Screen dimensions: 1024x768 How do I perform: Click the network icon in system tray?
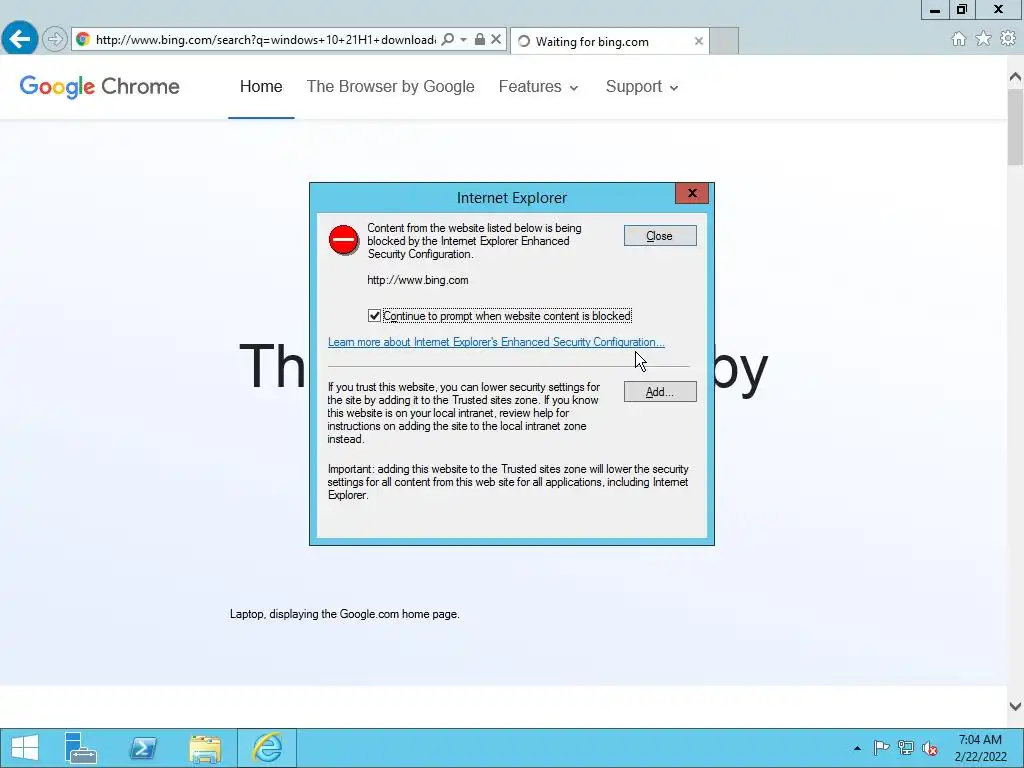click(x=905, y=748)
